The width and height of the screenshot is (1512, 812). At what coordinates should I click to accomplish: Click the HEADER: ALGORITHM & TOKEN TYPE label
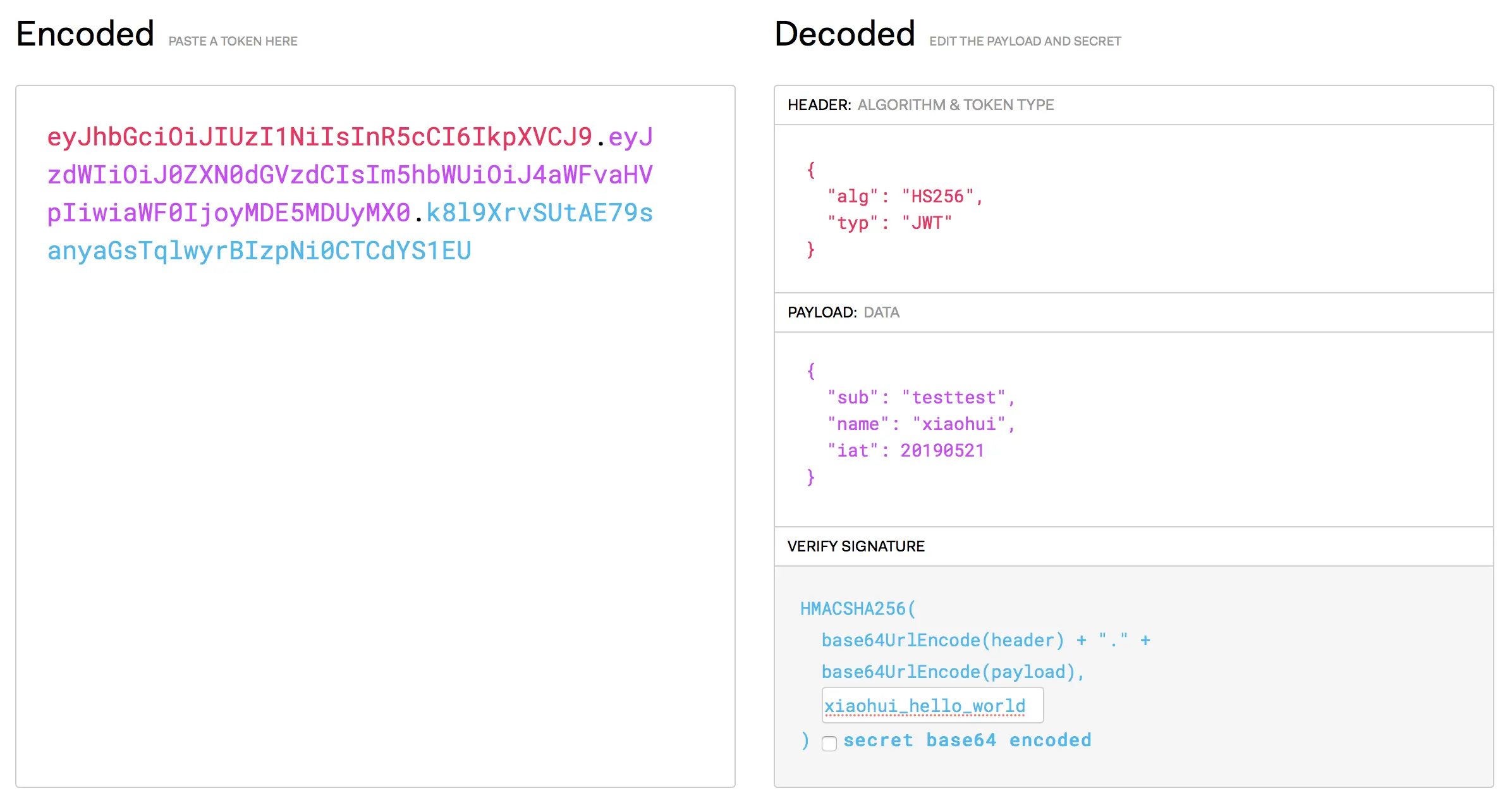[x=920, y=105]
